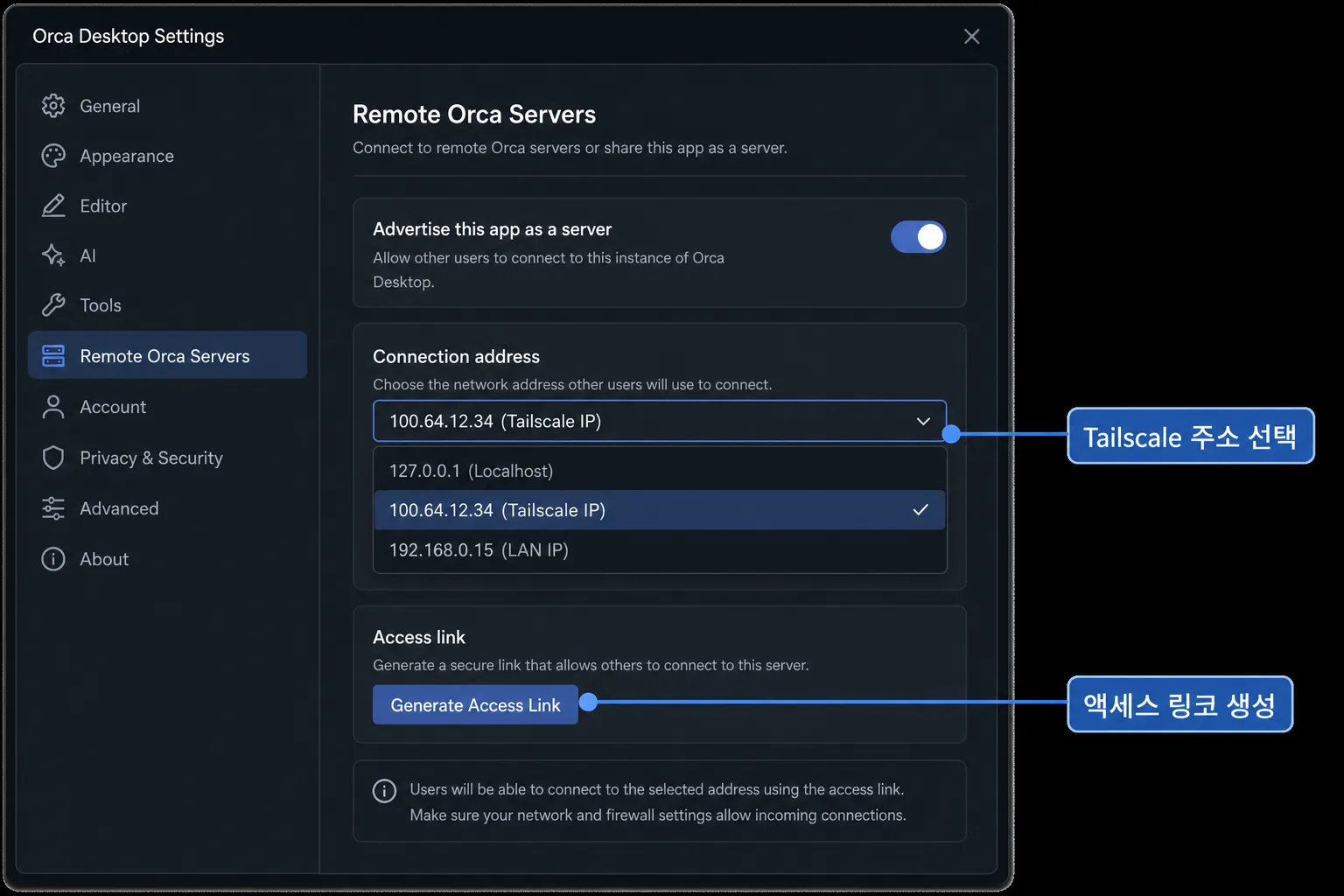This screenshot has height=896, width=1344.
Task: Select 127.0.0.1 (Localhost) option
Action: [x=660, y=471]
